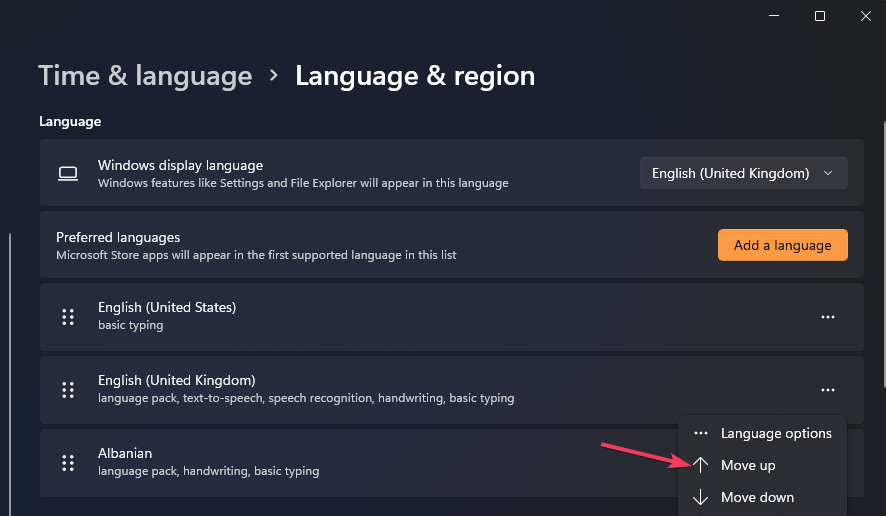Click the laptop icon beside Windows display language
The image size is (886, 516).
pyautogui.click(x=68, y=173)
